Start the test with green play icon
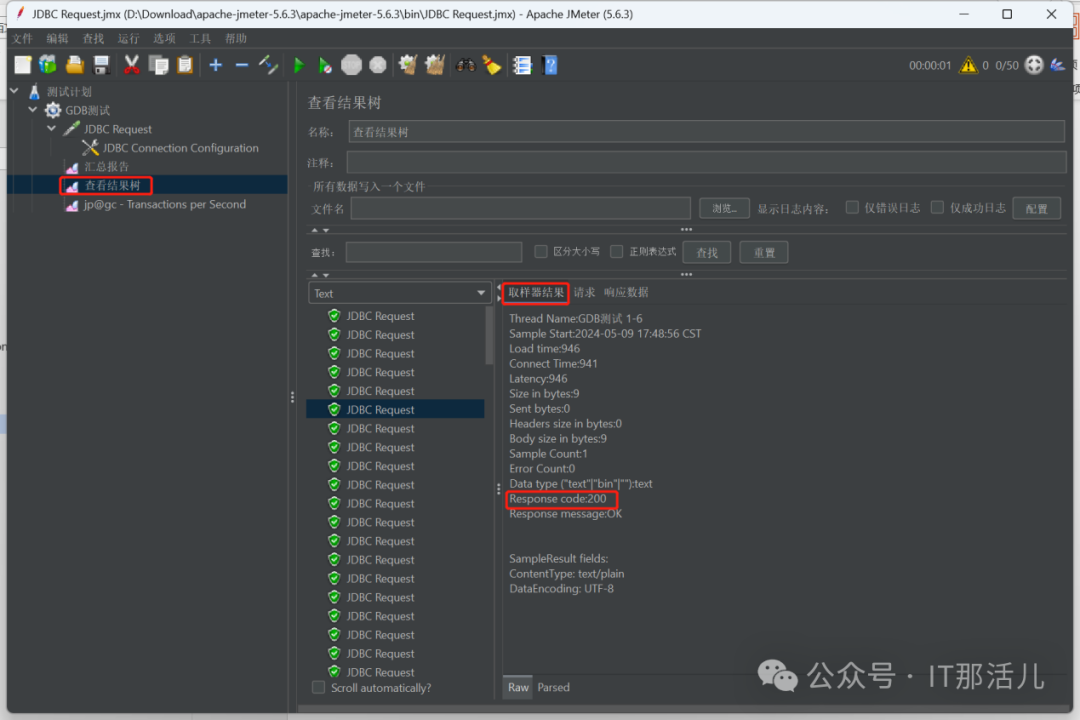The height and width of the screenshot is (720, 1080). pos(299,65)
